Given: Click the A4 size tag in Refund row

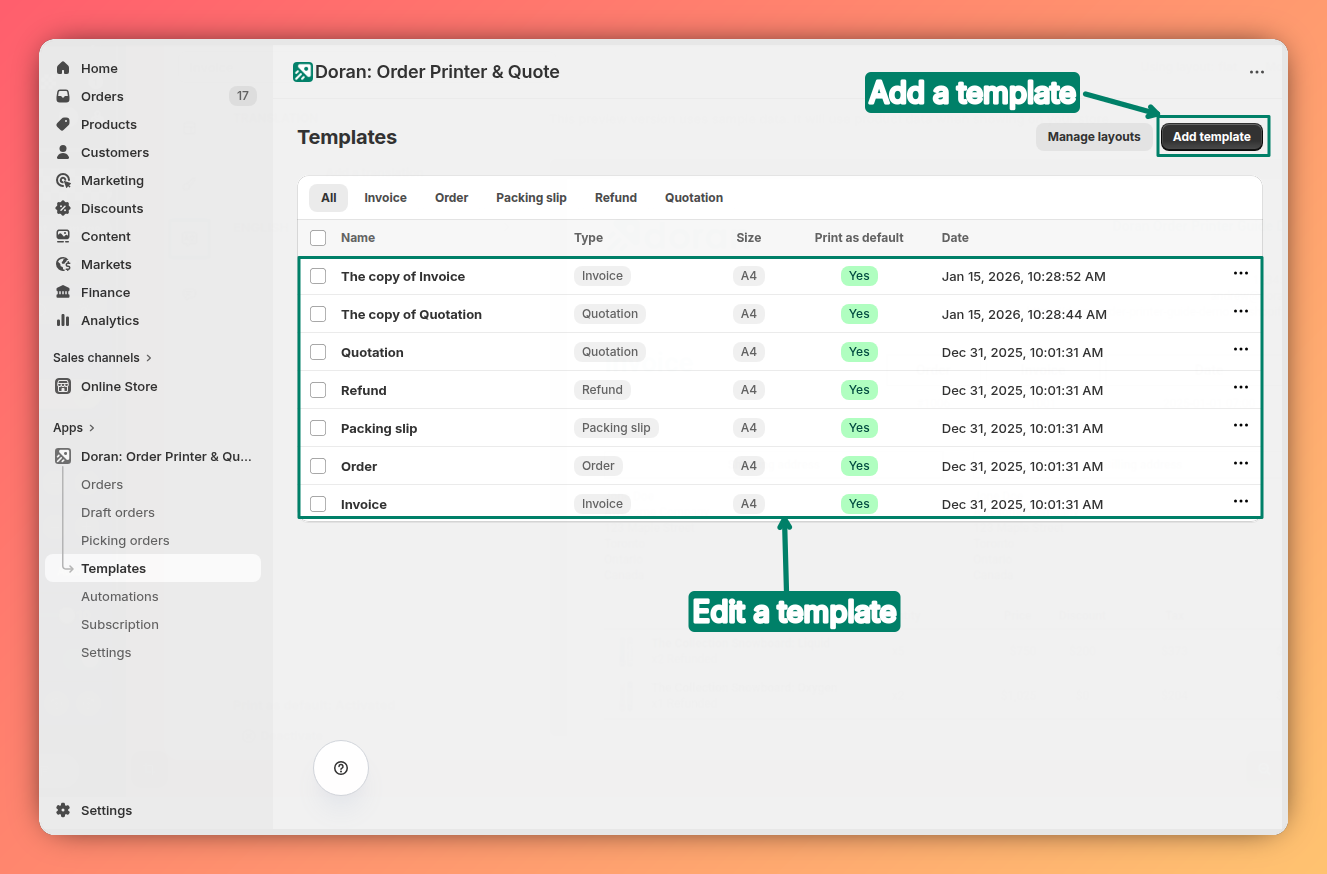Looking at the screenshot, I should pyautogui.click(x=749, y=390).
